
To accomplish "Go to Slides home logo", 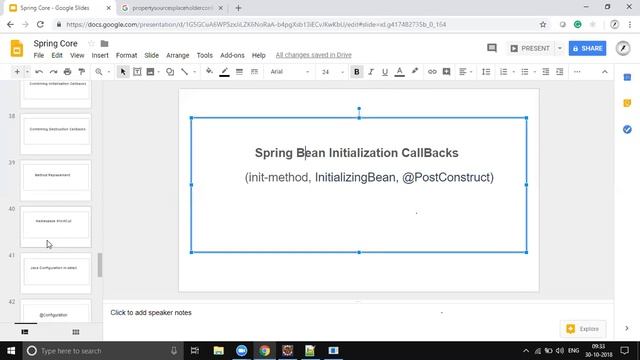I will click(x=17, y=48).
